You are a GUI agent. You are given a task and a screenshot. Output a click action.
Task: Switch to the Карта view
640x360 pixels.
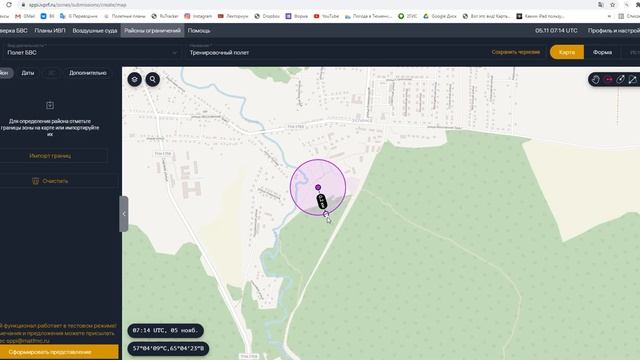coord(567,52)
